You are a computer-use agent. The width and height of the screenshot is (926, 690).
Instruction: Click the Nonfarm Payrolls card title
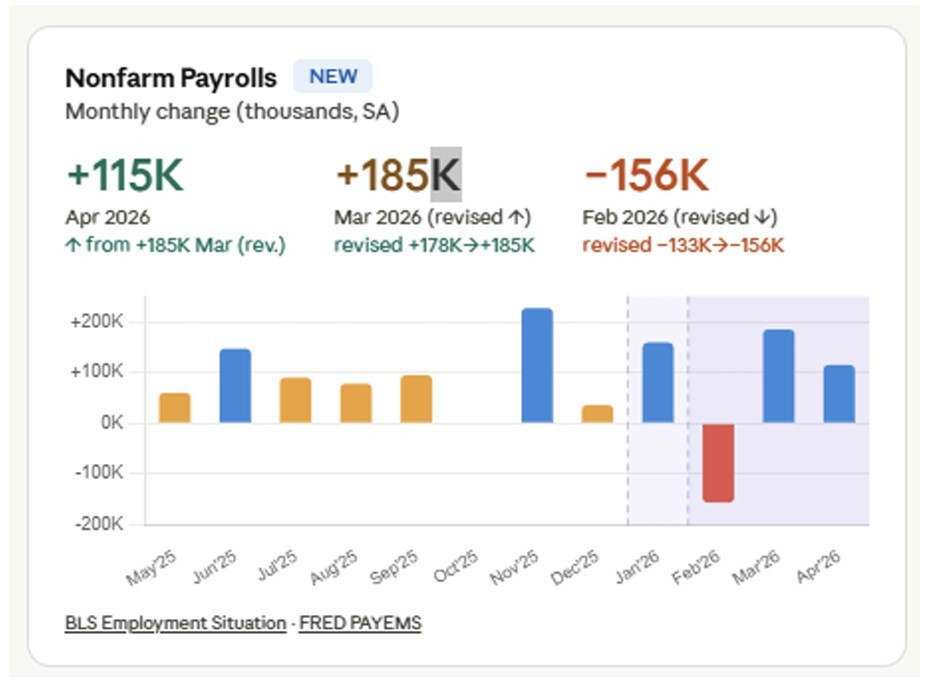tap(171, 78)
